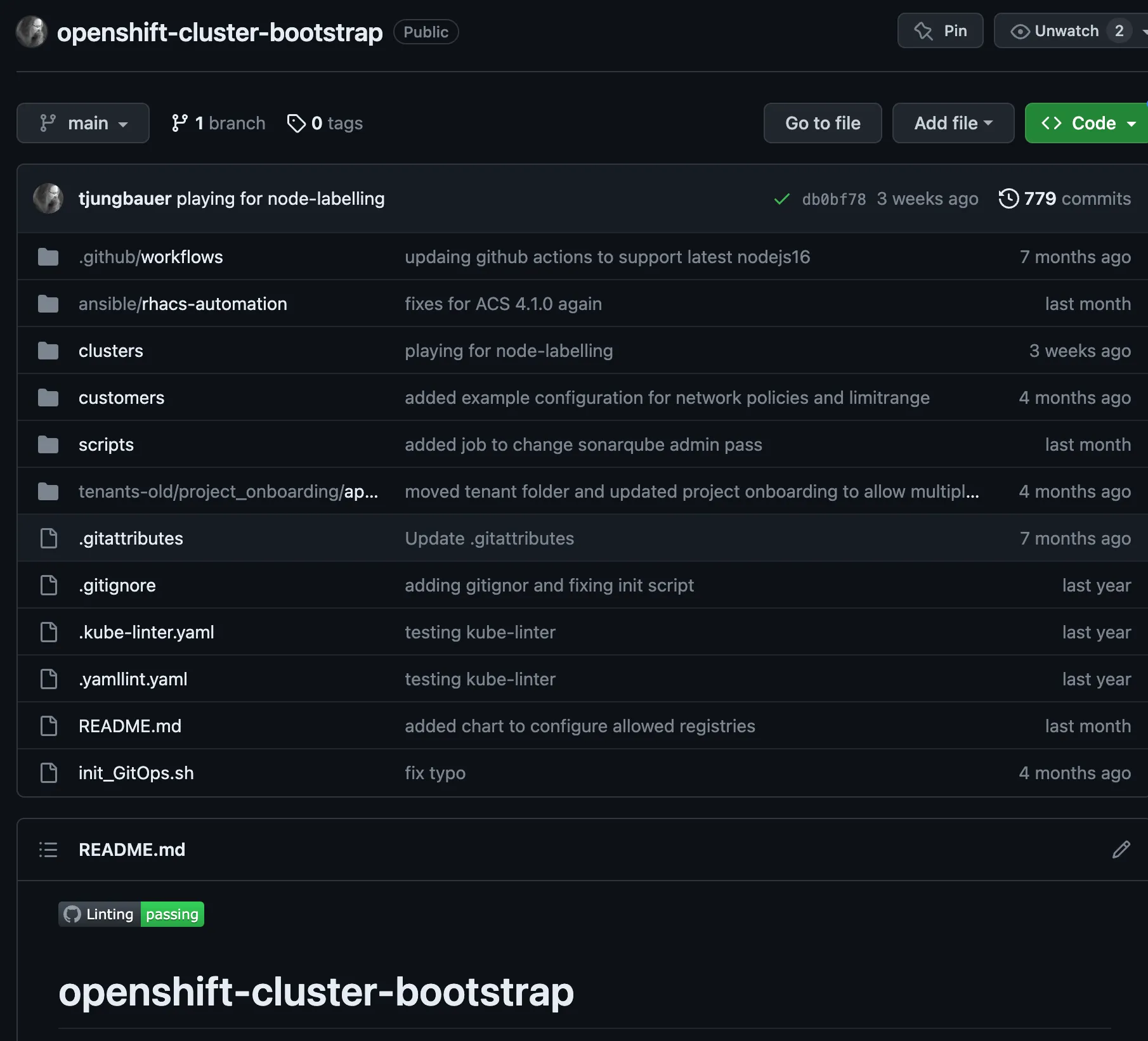Expand the Add file dropdown
This screenshot has height=1041, width=1148.
(x=953, y=123)
